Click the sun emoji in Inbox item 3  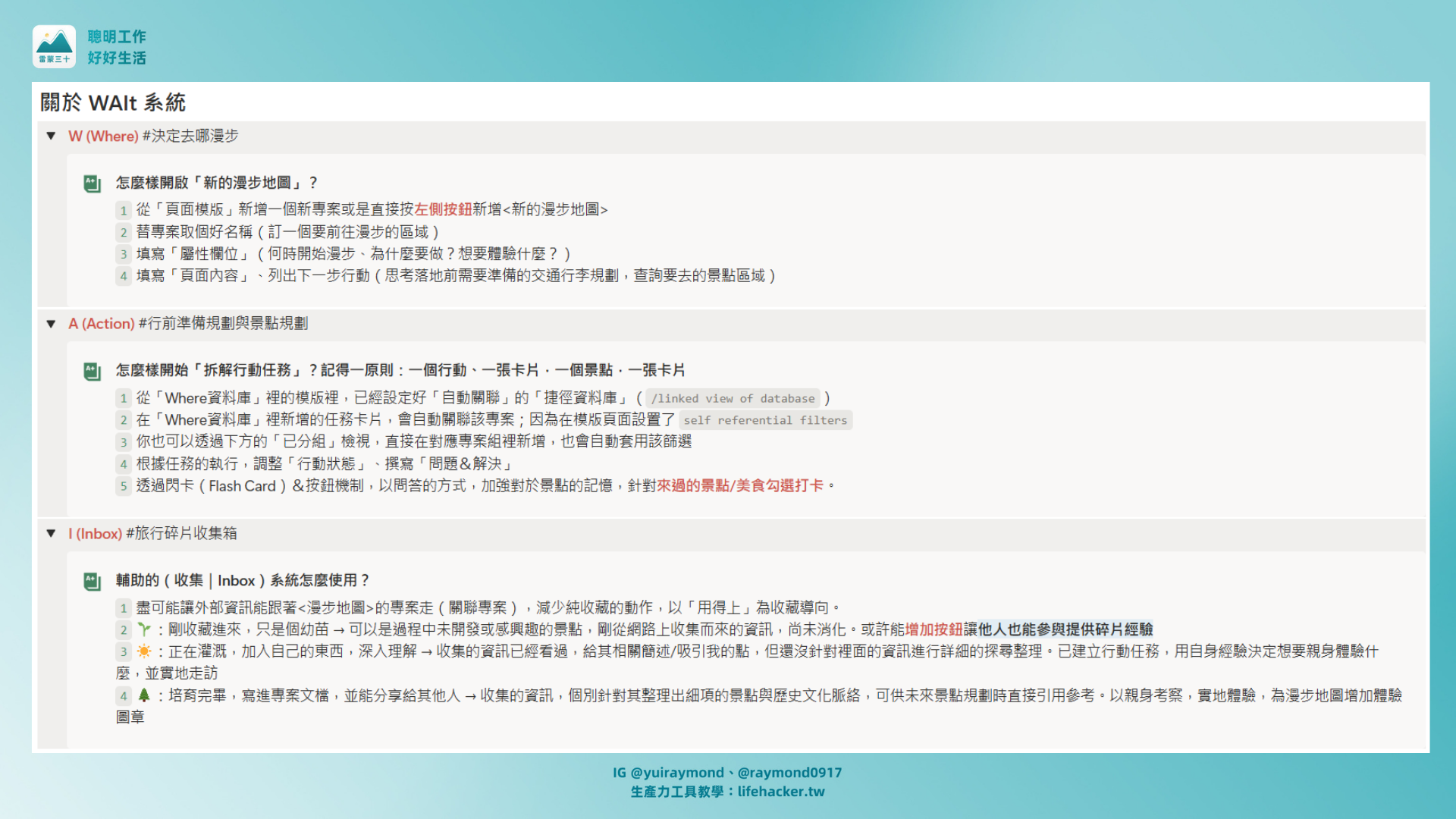(144, 651)
